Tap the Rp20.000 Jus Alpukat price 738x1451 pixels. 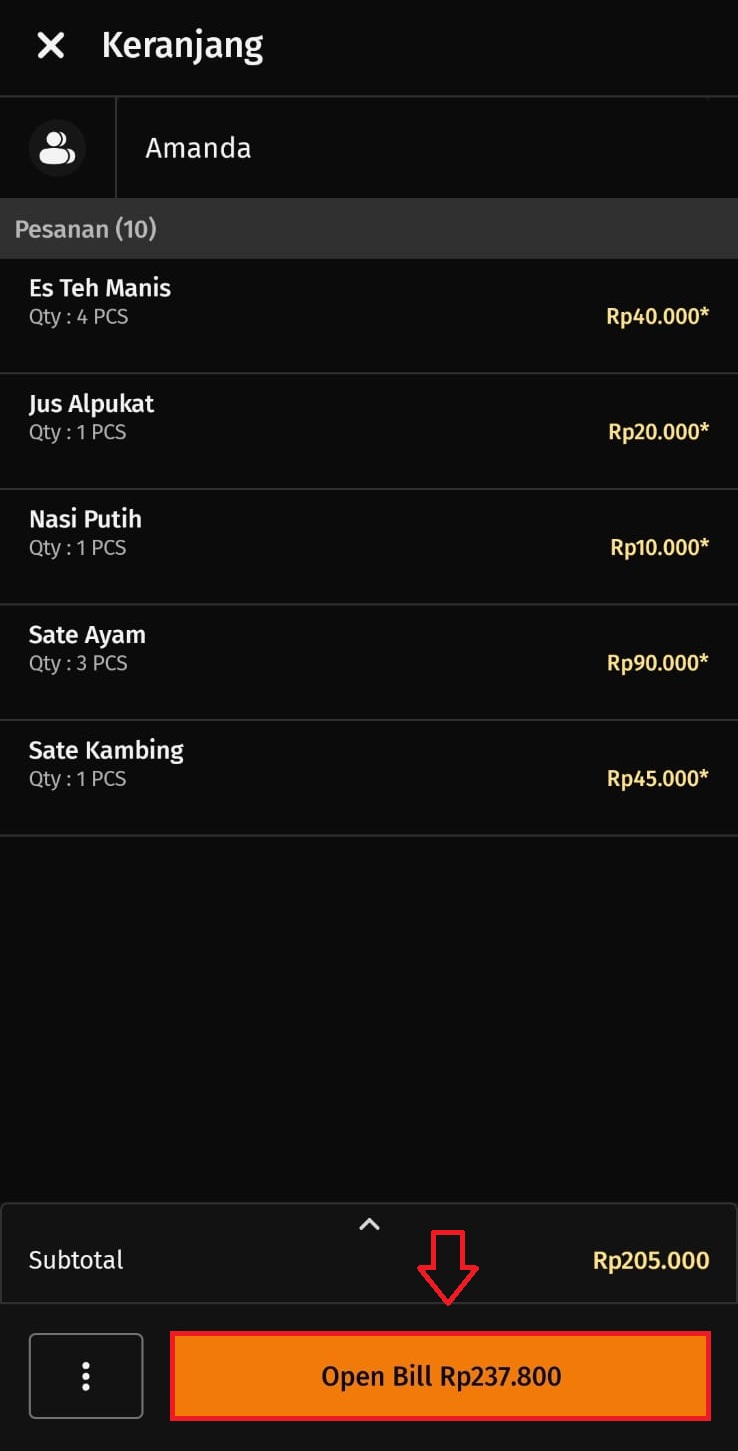[658, 432]
